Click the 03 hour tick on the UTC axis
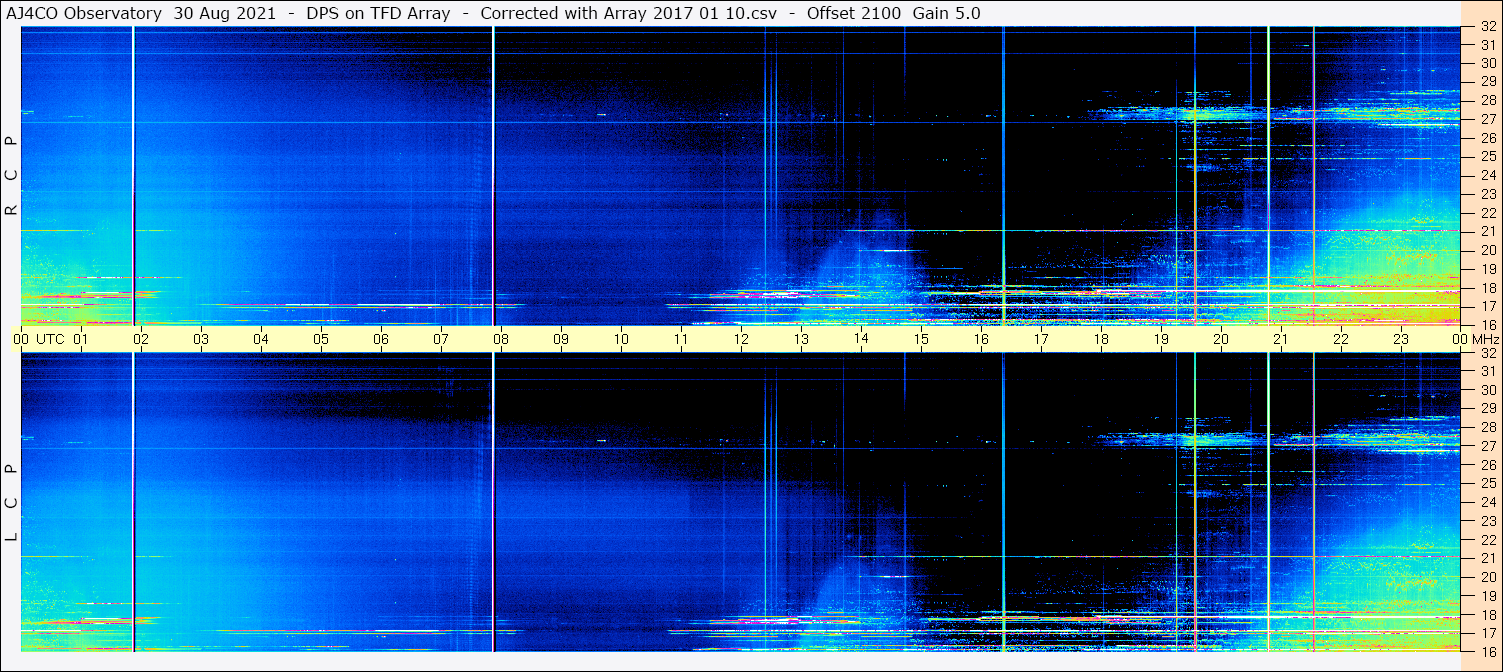Viewport: 1503px width, 672px height. [201, 339]
